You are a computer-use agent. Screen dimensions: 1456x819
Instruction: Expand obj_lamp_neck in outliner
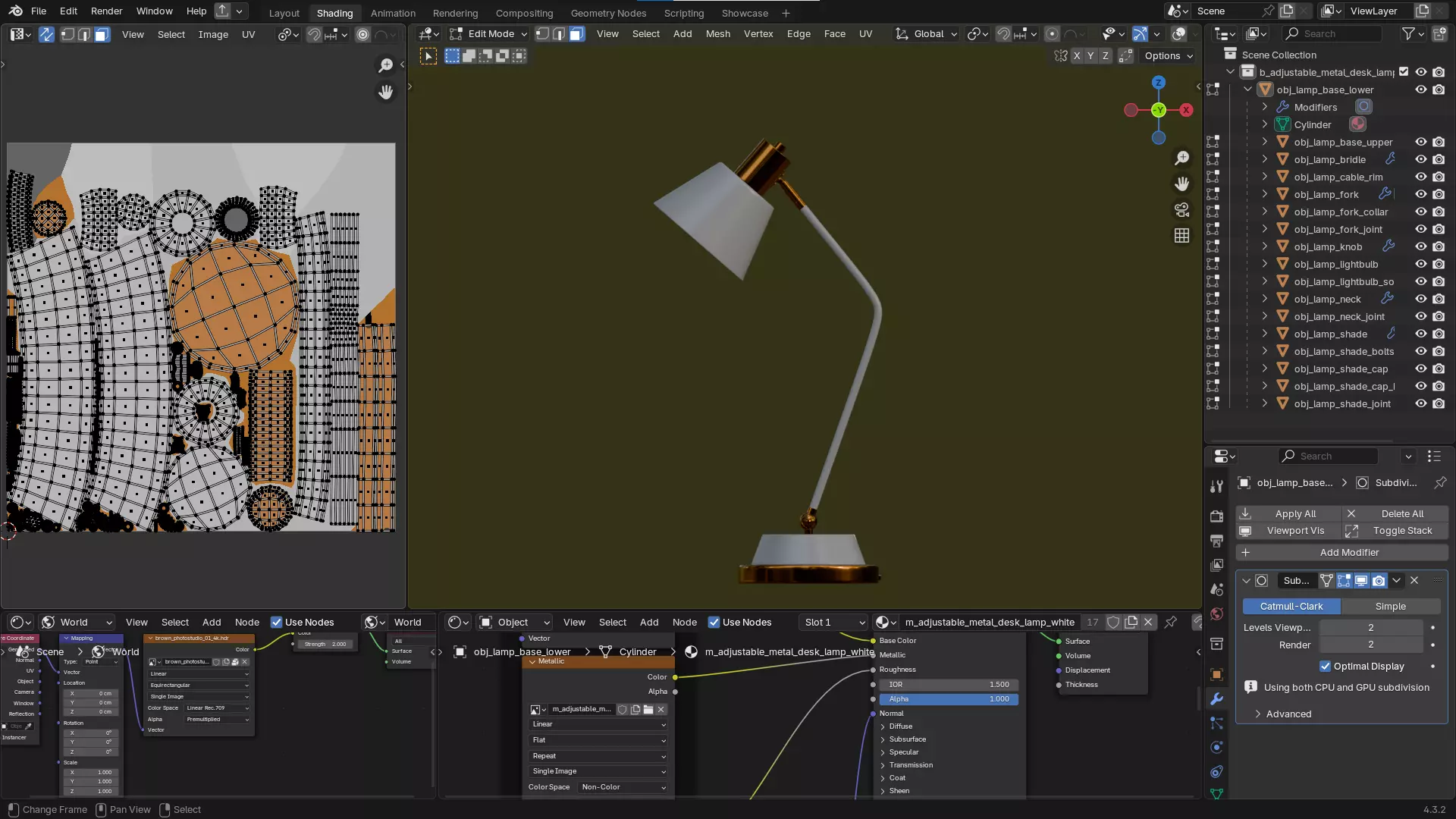[1264, 299]
